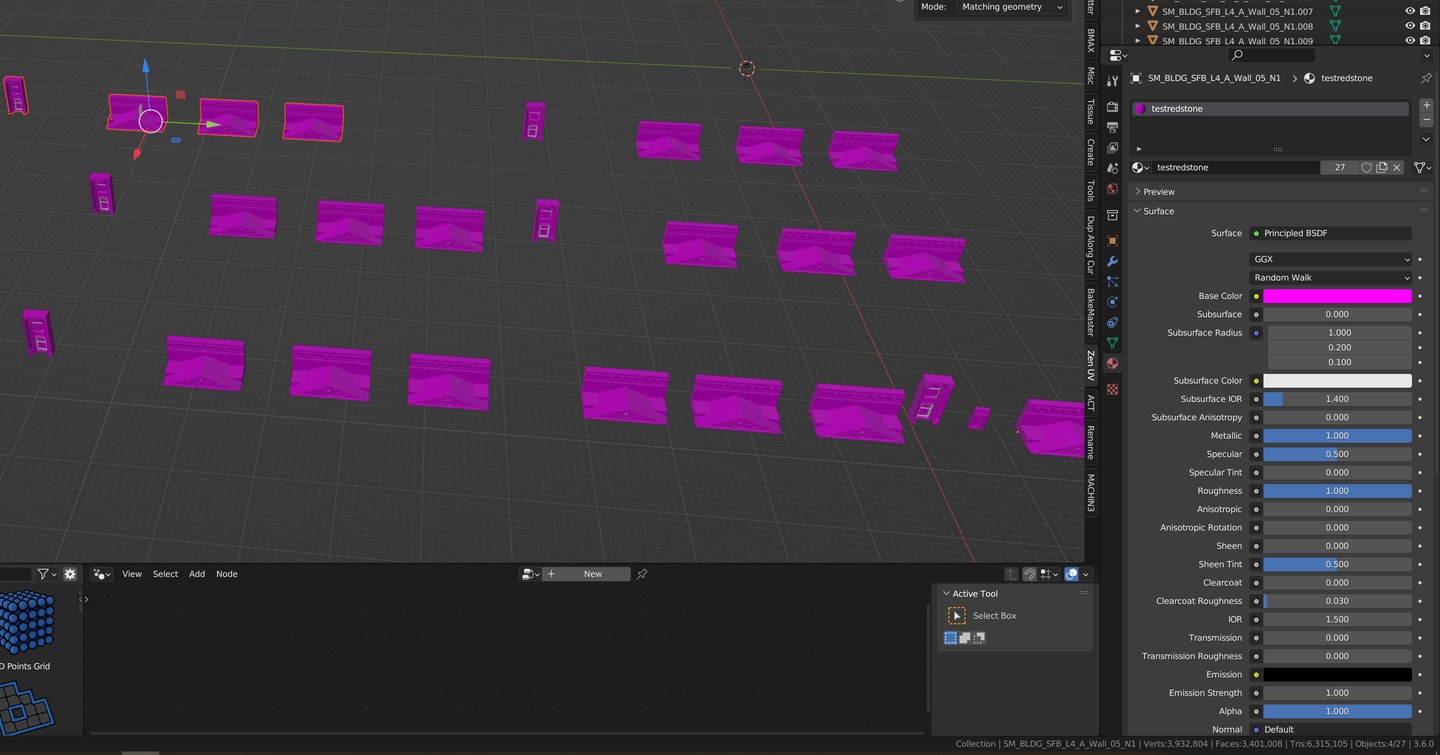The image size is (1440, 755).
Task: Expand the Preview panel
Action: coord(1159,192)
